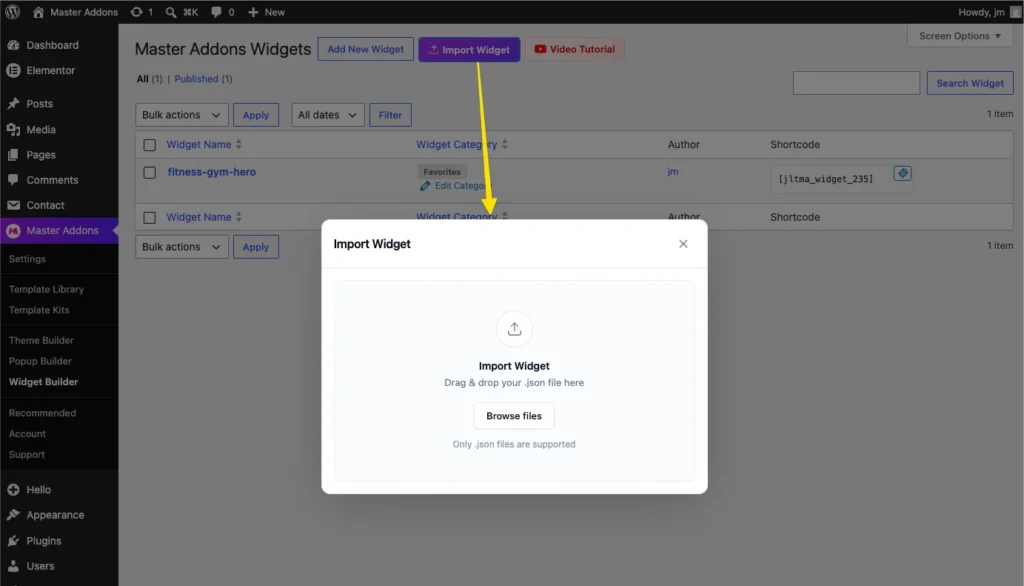Click the WordPress logo icon

pos(12,12)
